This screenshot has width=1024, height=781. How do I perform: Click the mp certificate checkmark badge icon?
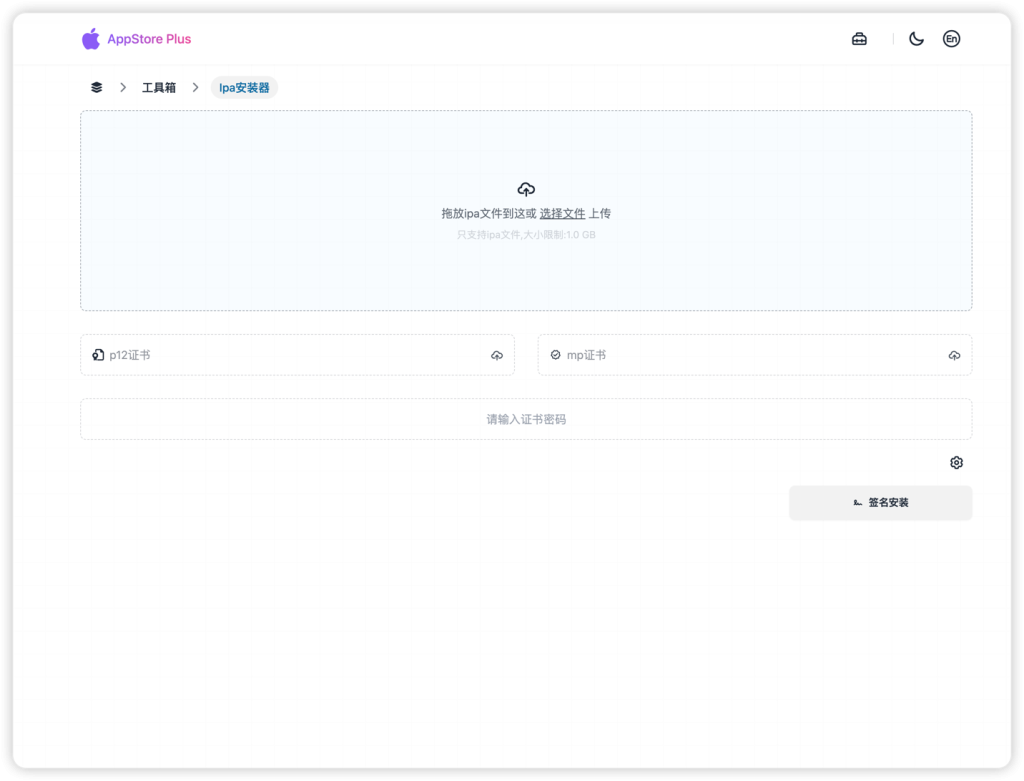(555, 355)
